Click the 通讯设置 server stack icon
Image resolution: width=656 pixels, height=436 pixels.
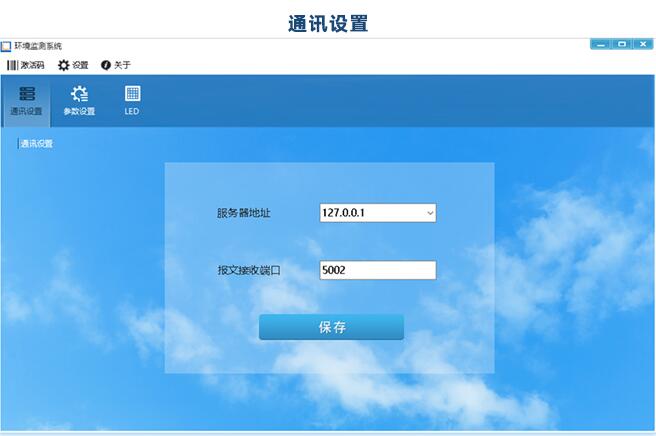(27, 93)
